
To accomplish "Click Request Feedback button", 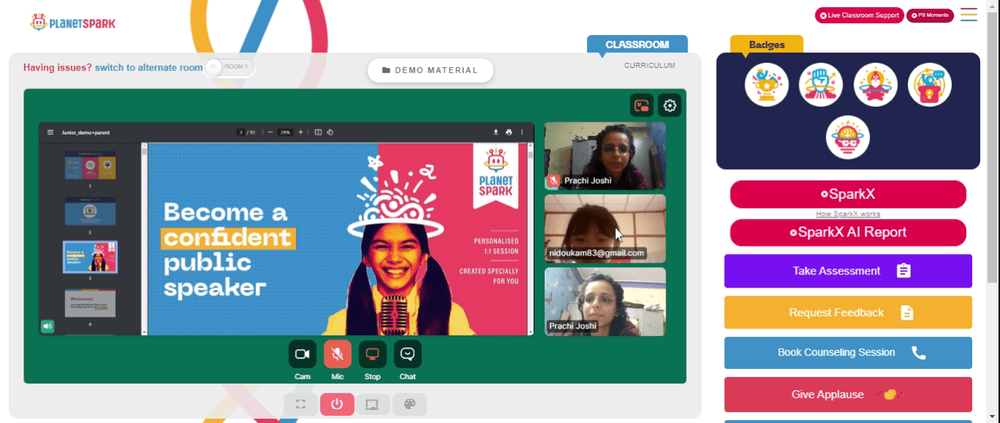I will coord(848,313).
